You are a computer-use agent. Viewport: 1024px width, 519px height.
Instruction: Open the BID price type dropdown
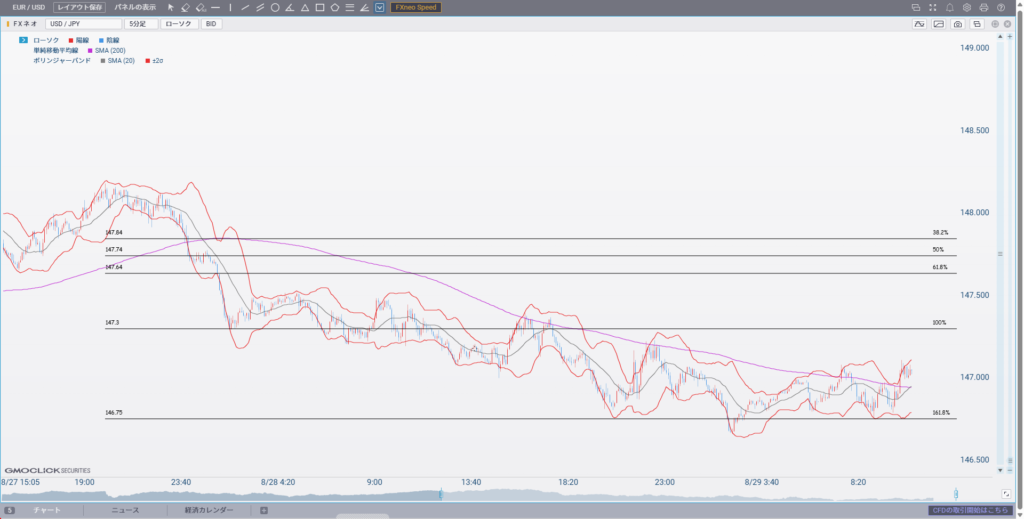pos(212,24)
